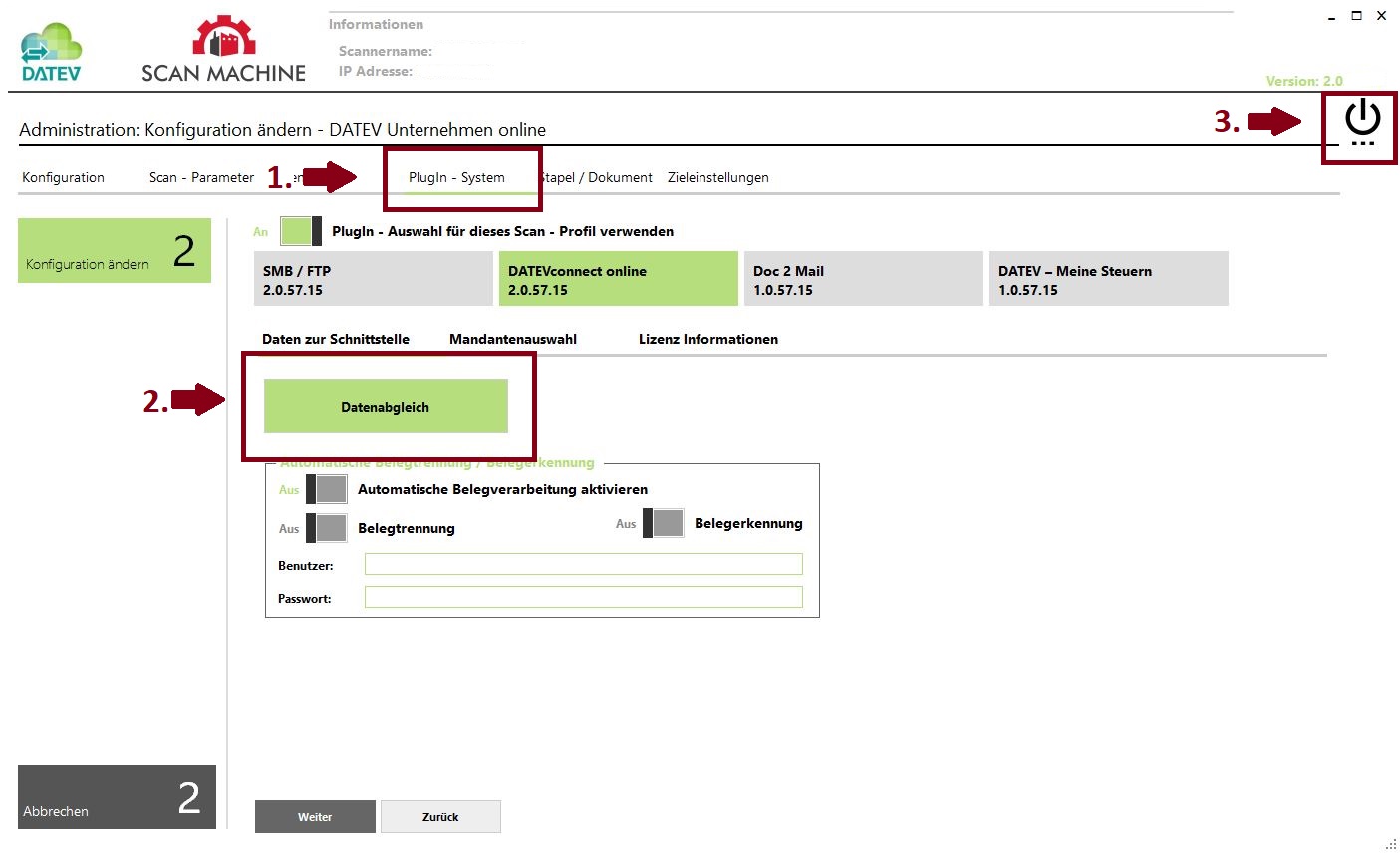Turn on the Belegerkennung switch
1400x853 pixels.
664,523
